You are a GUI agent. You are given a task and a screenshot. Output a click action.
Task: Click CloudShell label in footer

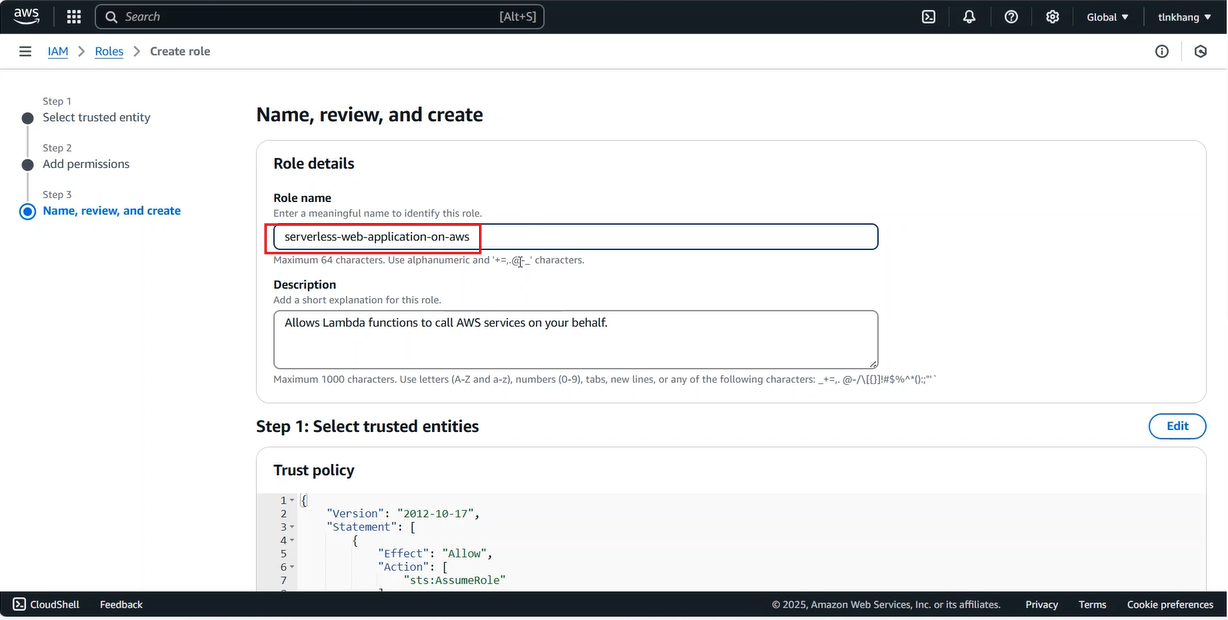[x=55, y=604]
